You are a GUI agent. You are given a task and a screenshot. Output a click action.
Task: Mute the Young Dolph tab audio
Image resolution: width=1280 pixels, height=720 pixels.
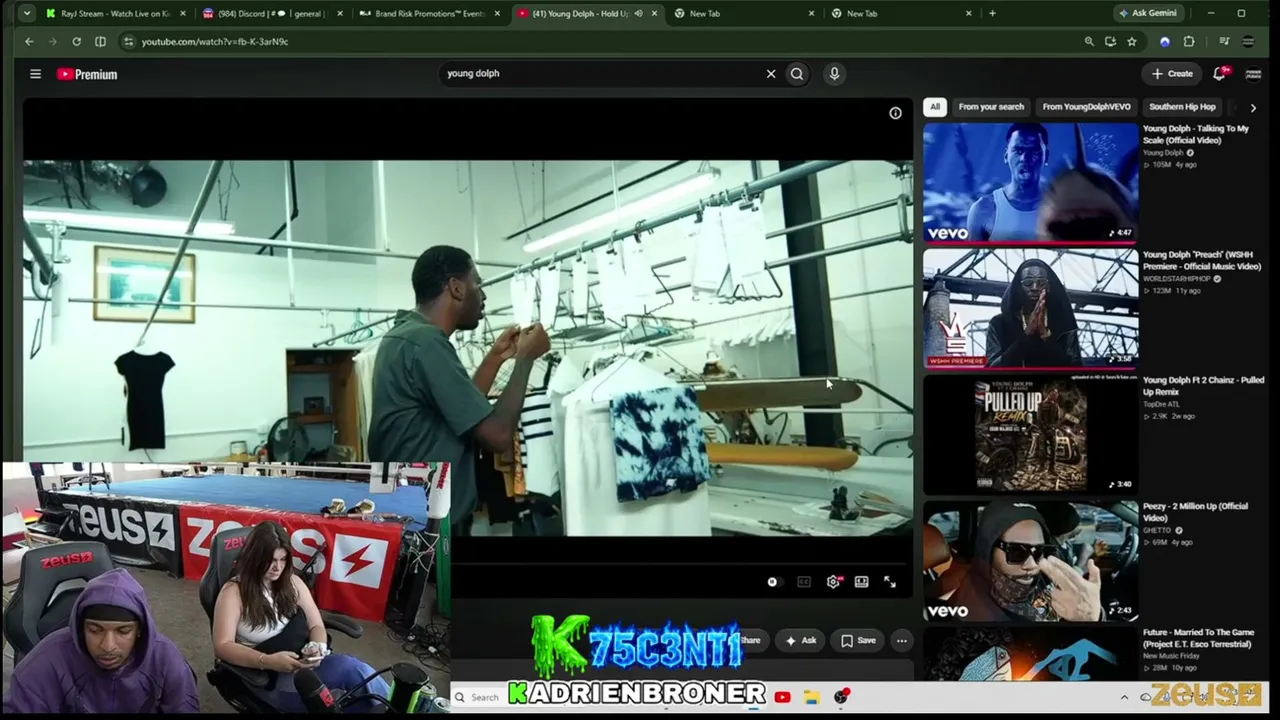[638, 14]
